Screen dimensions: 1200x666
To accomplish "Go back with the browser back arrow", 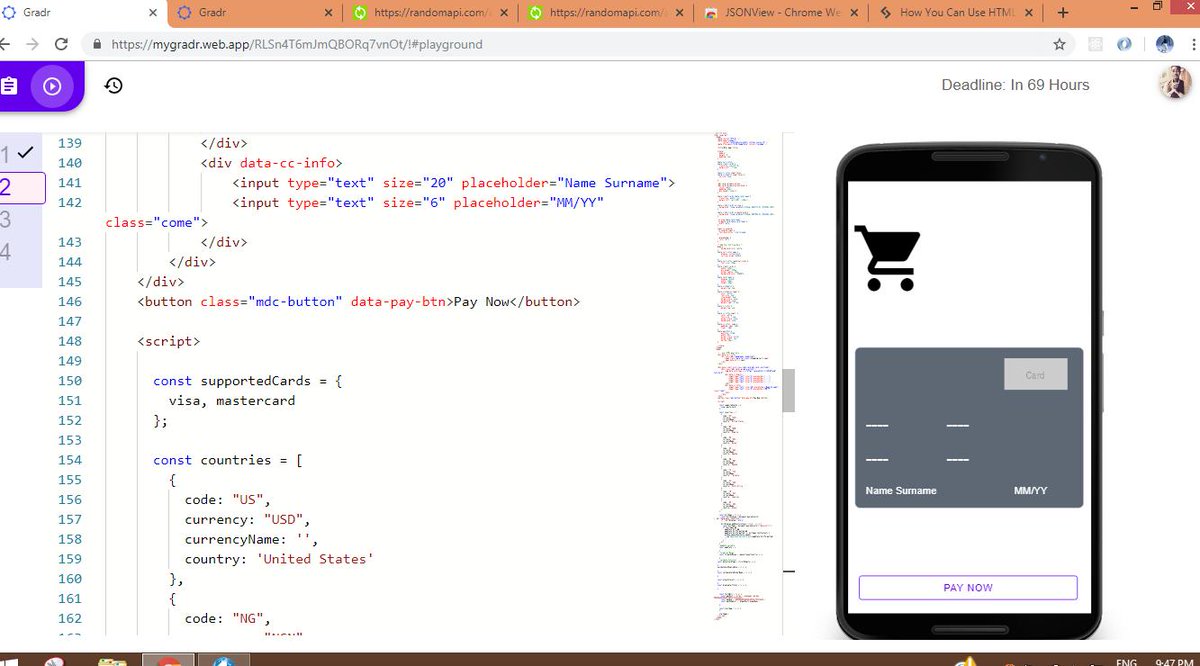I will point(5,45).
